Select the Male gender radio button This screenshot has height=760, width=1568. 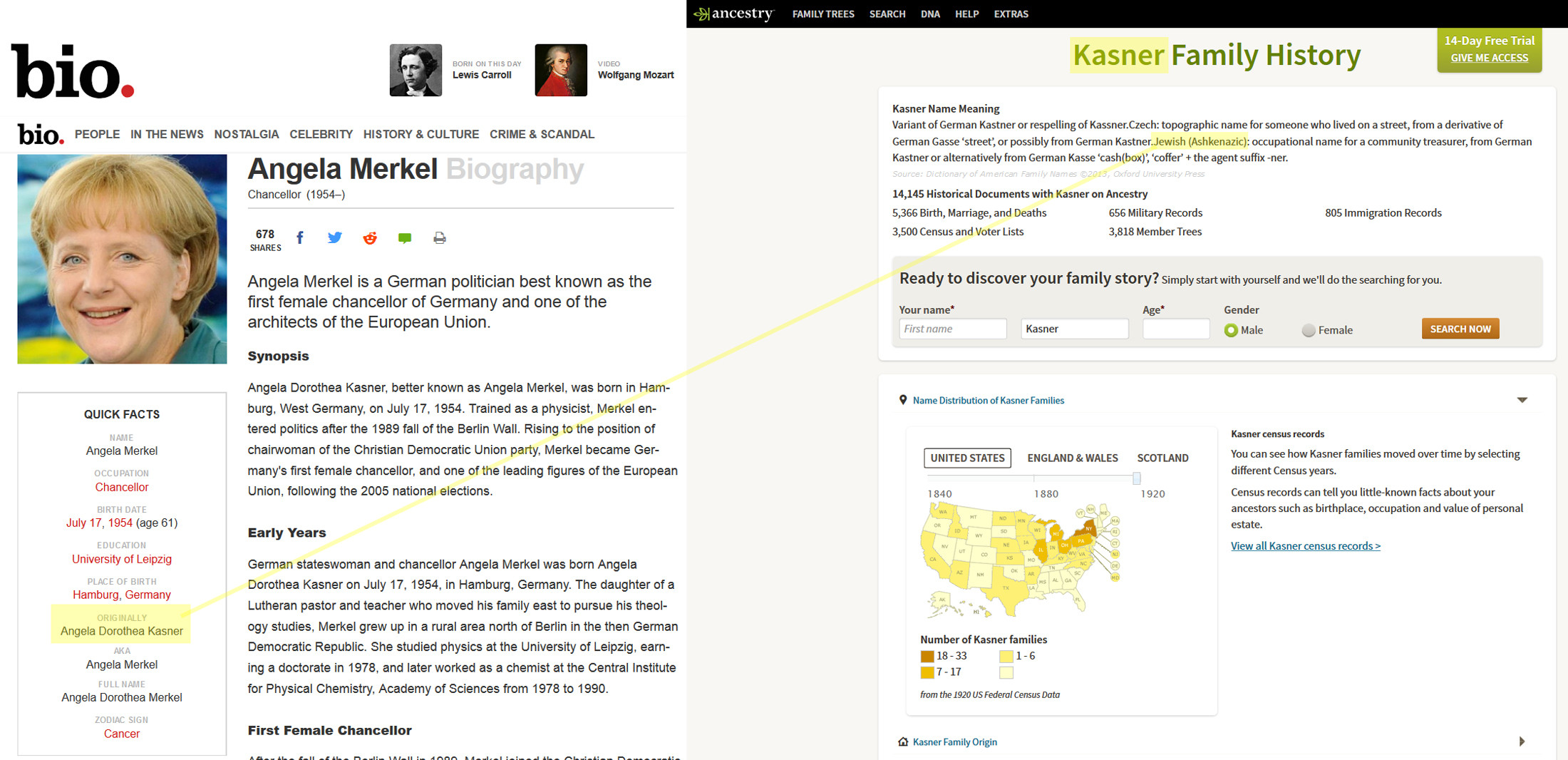pos(1231,330)
